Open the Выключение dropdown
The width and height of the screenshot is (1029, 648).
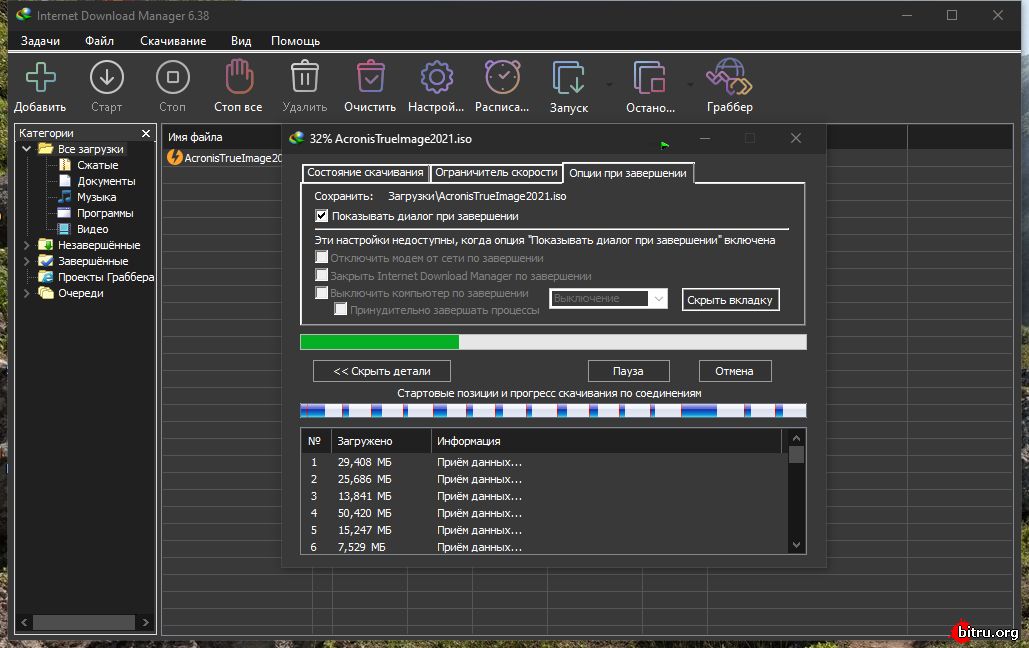pos(608,299)
